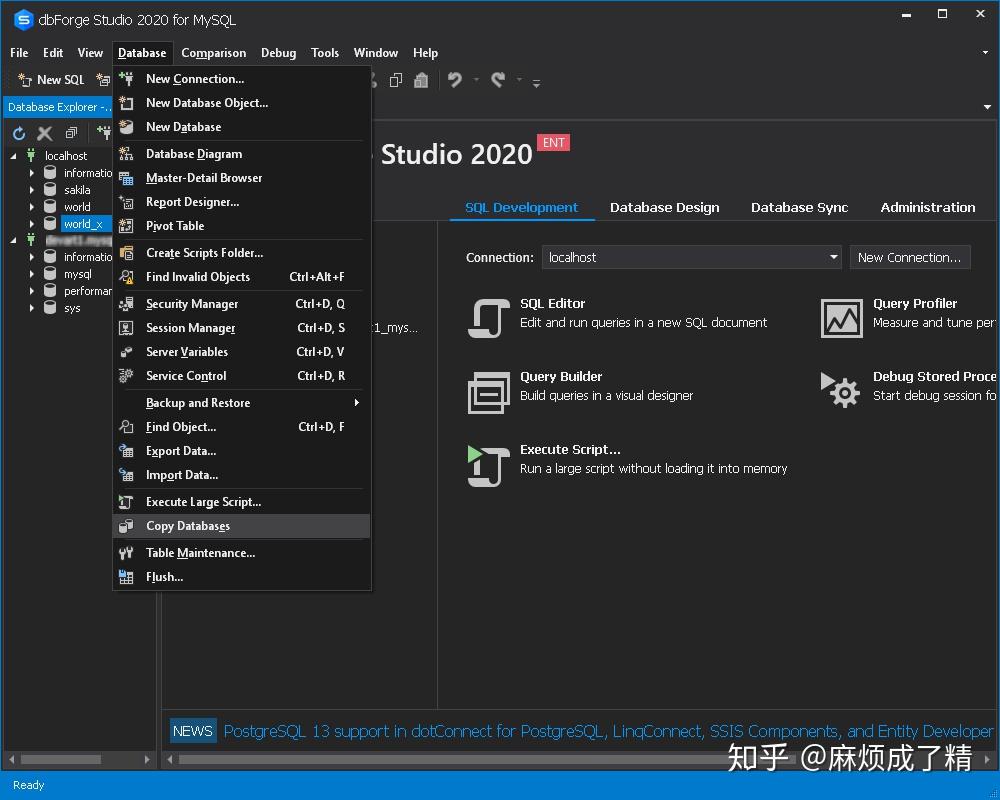1000x800 pixels.
Task: Open the Tools menu
Action: (325, 53)
